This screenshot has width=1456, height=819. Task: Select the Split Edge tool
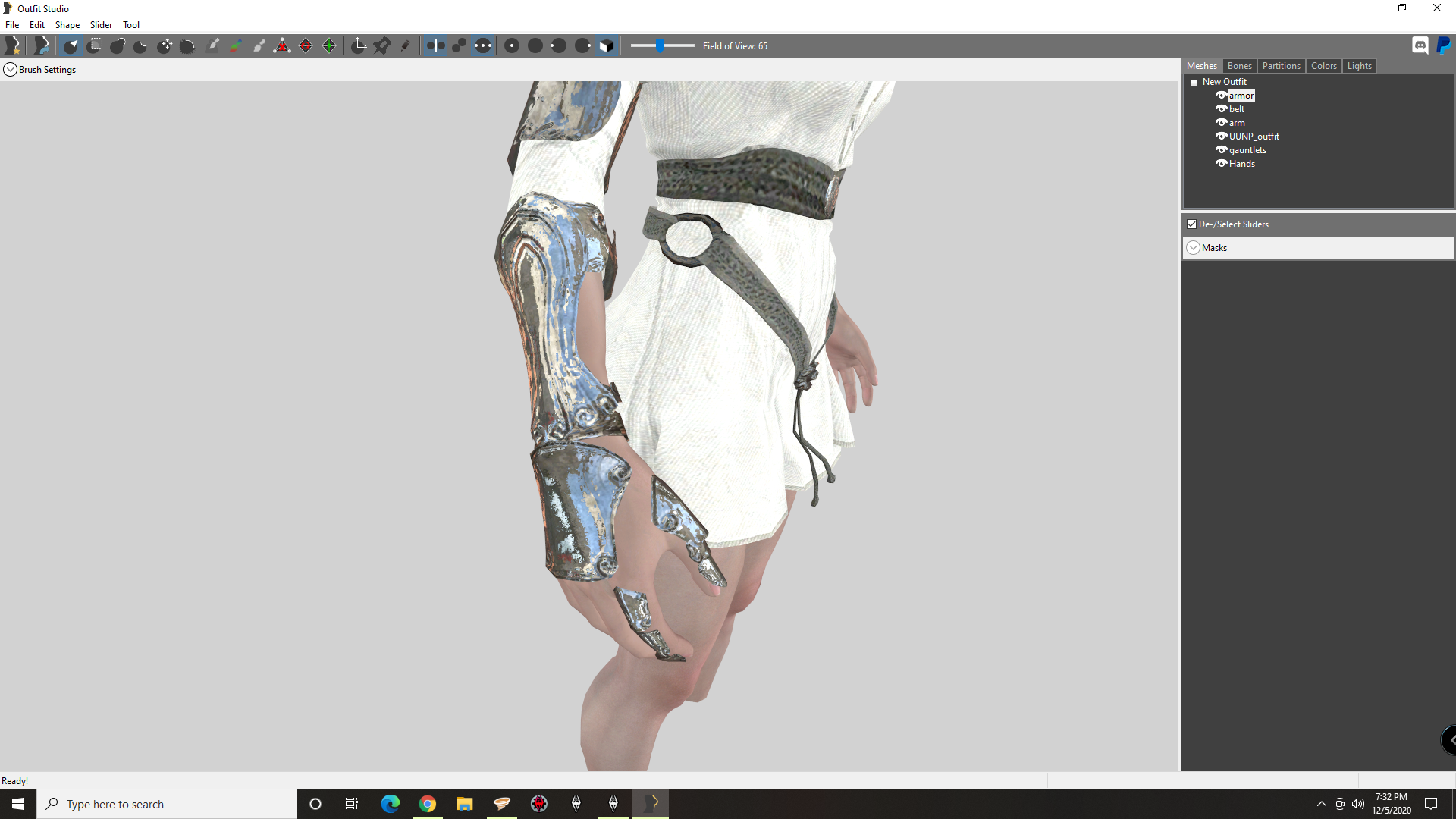click(x=329, y=46)
